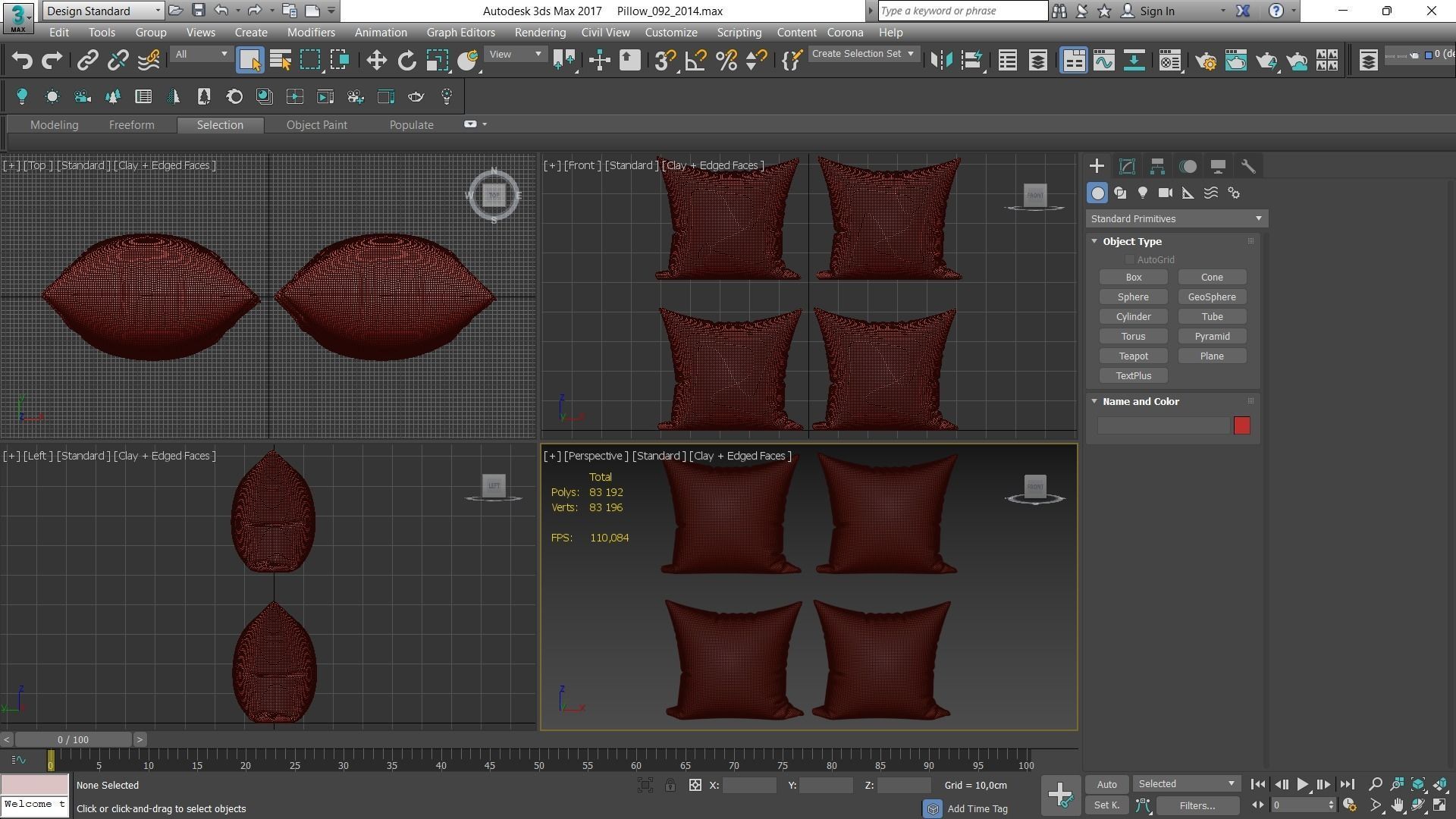Toggle Auto Key mode button

[1107, 784]
